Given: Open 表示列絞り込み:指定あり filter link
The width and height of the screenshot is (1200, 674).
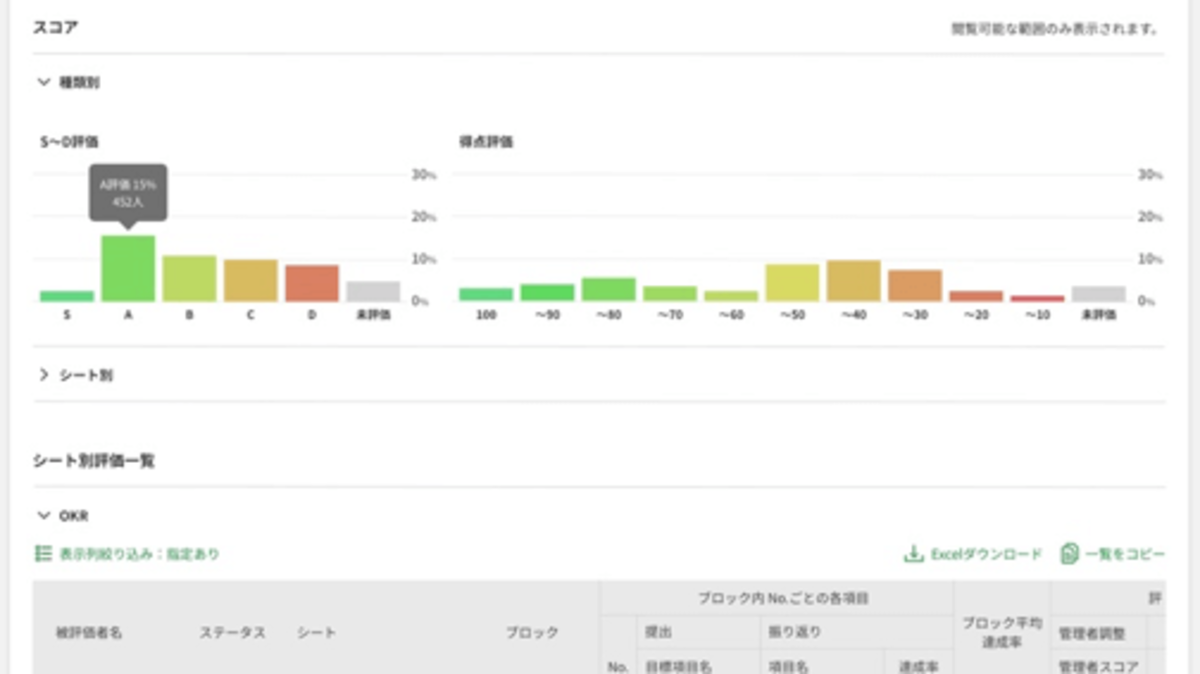Looking at the screenshot, I should [139, 553].
